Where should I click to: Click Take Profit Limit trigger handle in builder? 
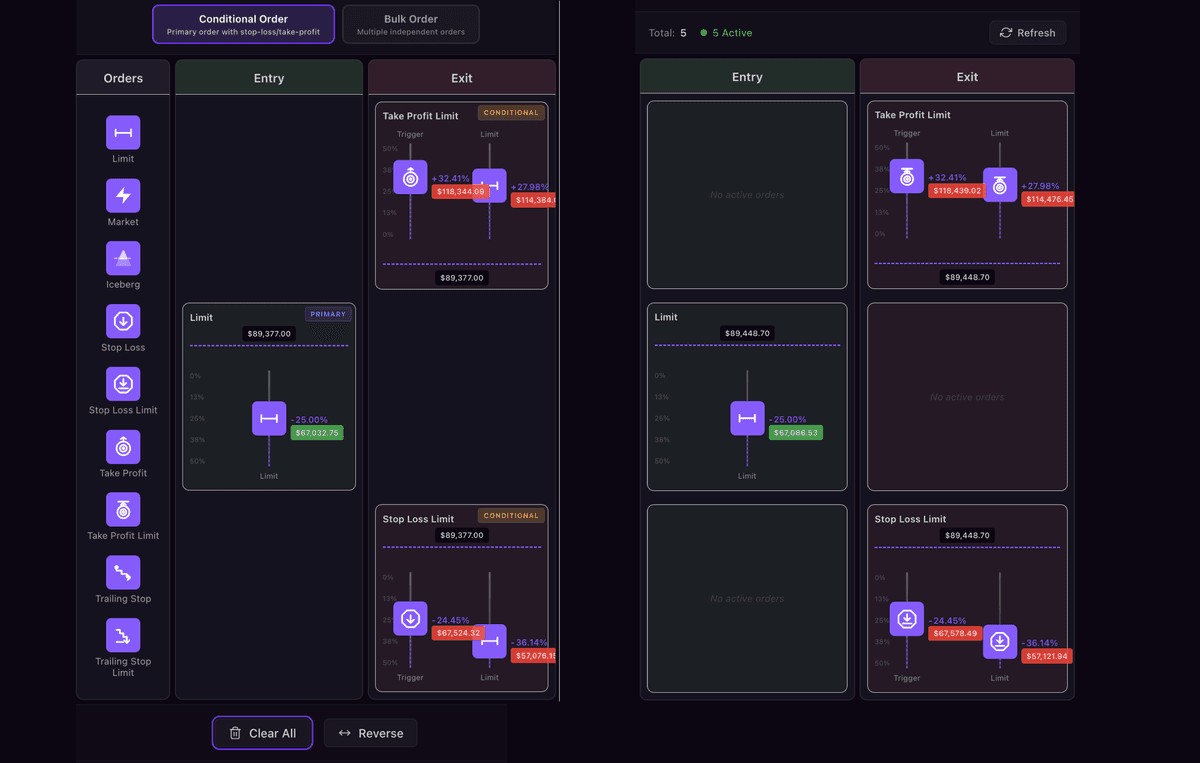pyautogui.click(x=410, y=177)
